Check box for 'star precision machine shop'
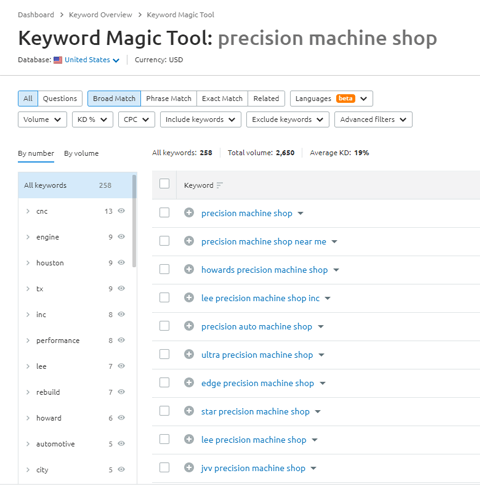Screen dimensions: 480x487 [164, 411]
